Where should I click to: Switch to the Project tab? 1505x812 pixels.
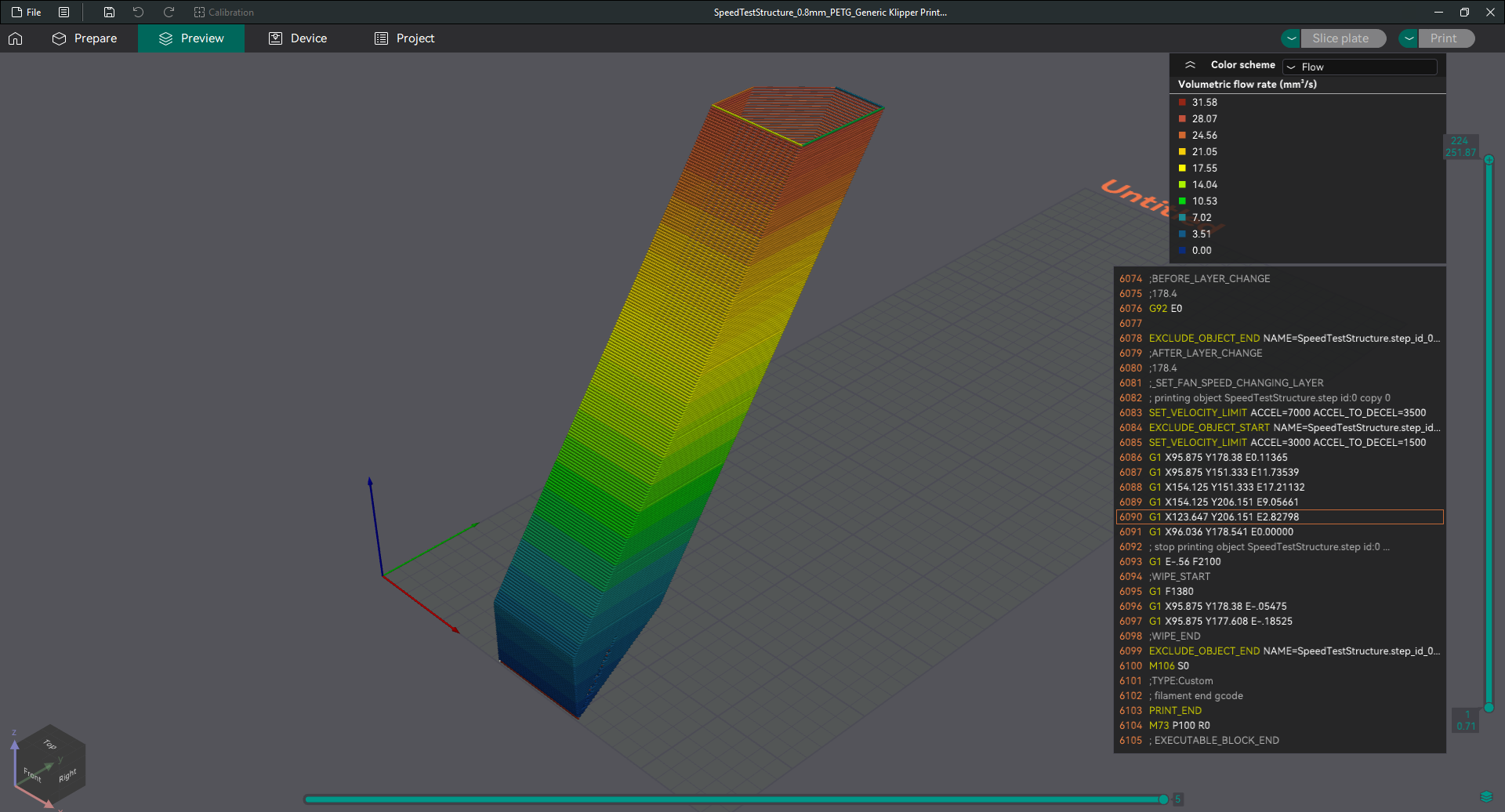click(x=404, y=38)
